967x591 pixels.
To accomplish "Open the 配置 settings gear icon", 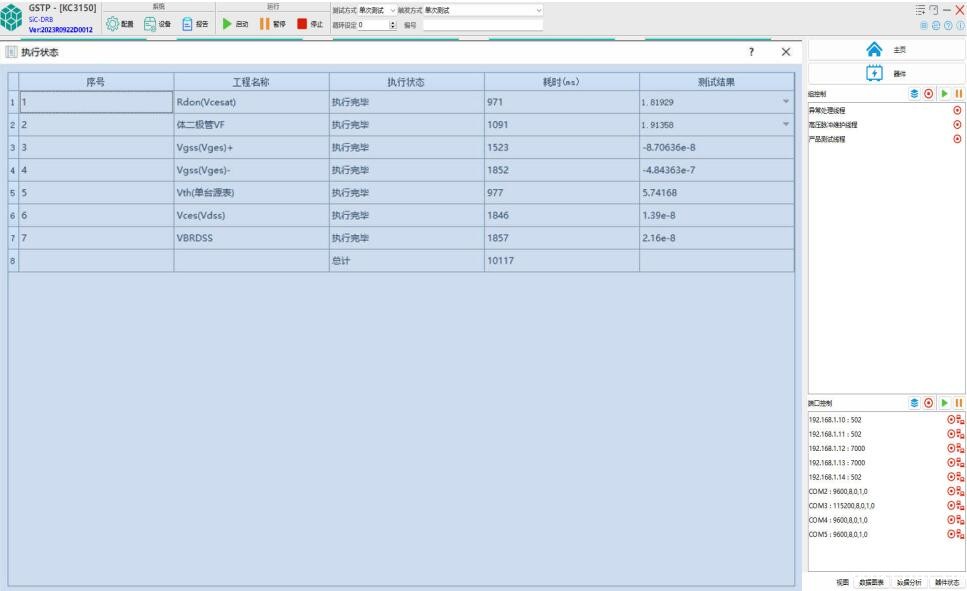I will pyautogui.click(x=113, y=24).
